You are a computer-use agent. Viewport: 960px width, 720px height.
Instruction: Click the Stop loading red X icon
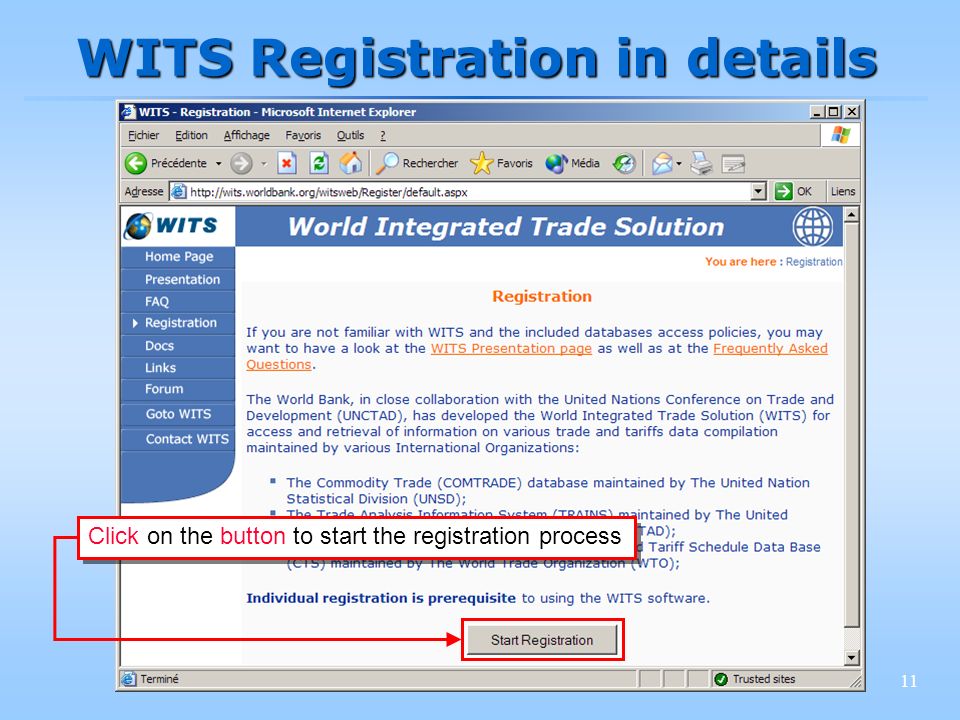286,163
